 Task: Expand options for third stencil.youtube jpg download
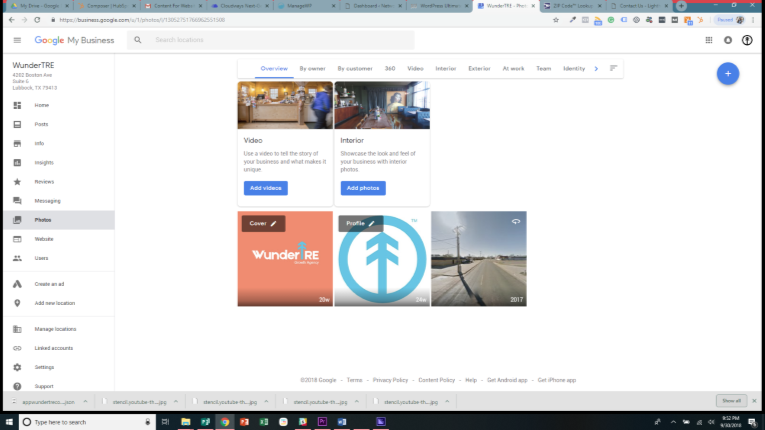tap(357, 402)
